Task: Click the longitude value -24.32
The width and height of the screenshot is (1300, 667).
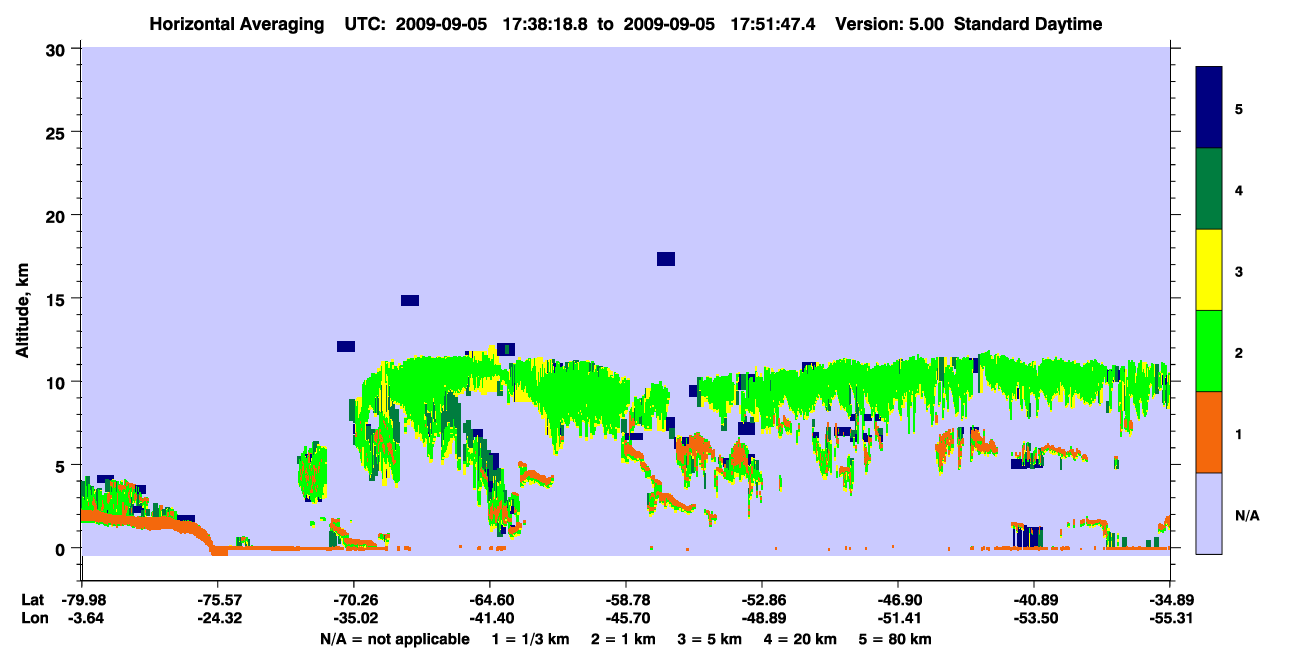Action: pyautogui.click(x=217, y=619)
